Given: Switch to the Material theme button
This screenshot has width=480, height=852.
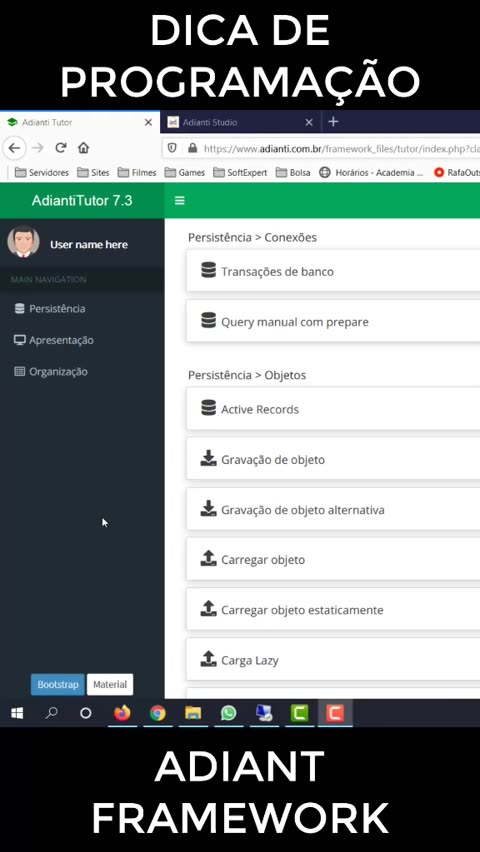Looking at the screenshot, I should click(x=110, y=685).
